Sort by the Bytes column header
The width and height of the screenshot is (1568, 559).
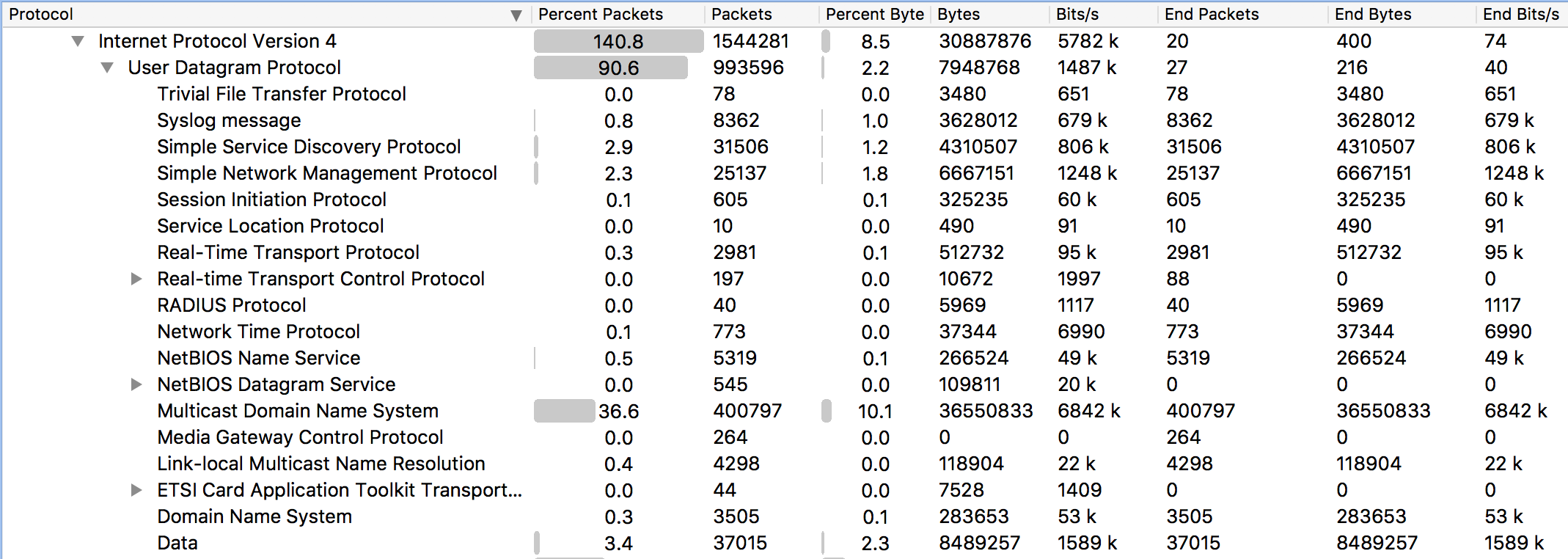959,15
